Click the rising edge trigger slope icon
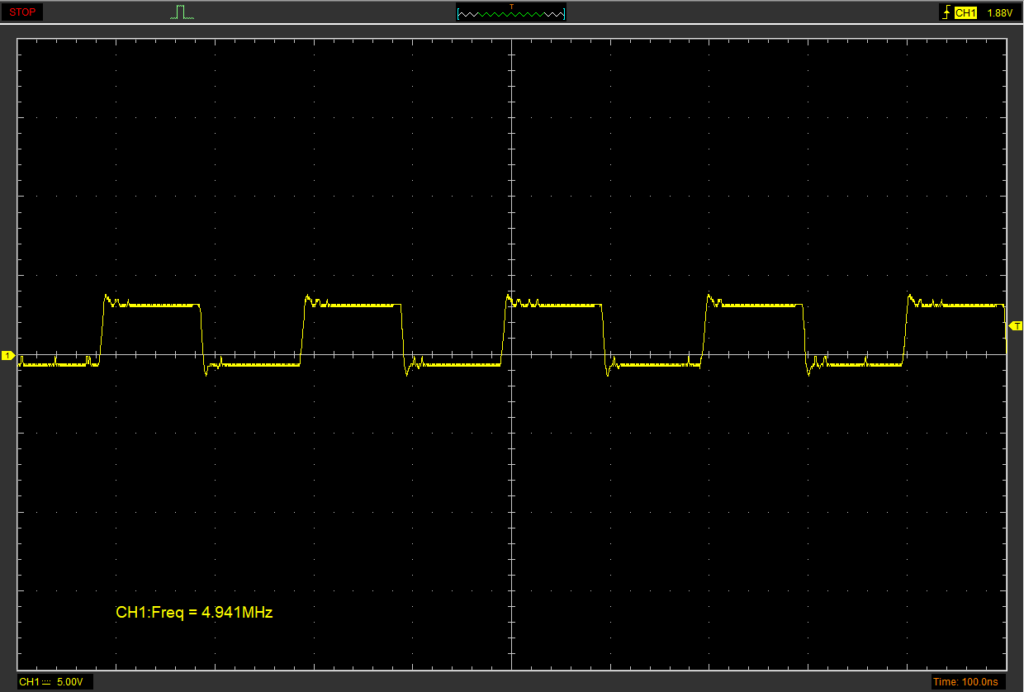Image resolution: width=1024 pixels, height=692 pixels. pyautogui.click(x=943, y=13)
